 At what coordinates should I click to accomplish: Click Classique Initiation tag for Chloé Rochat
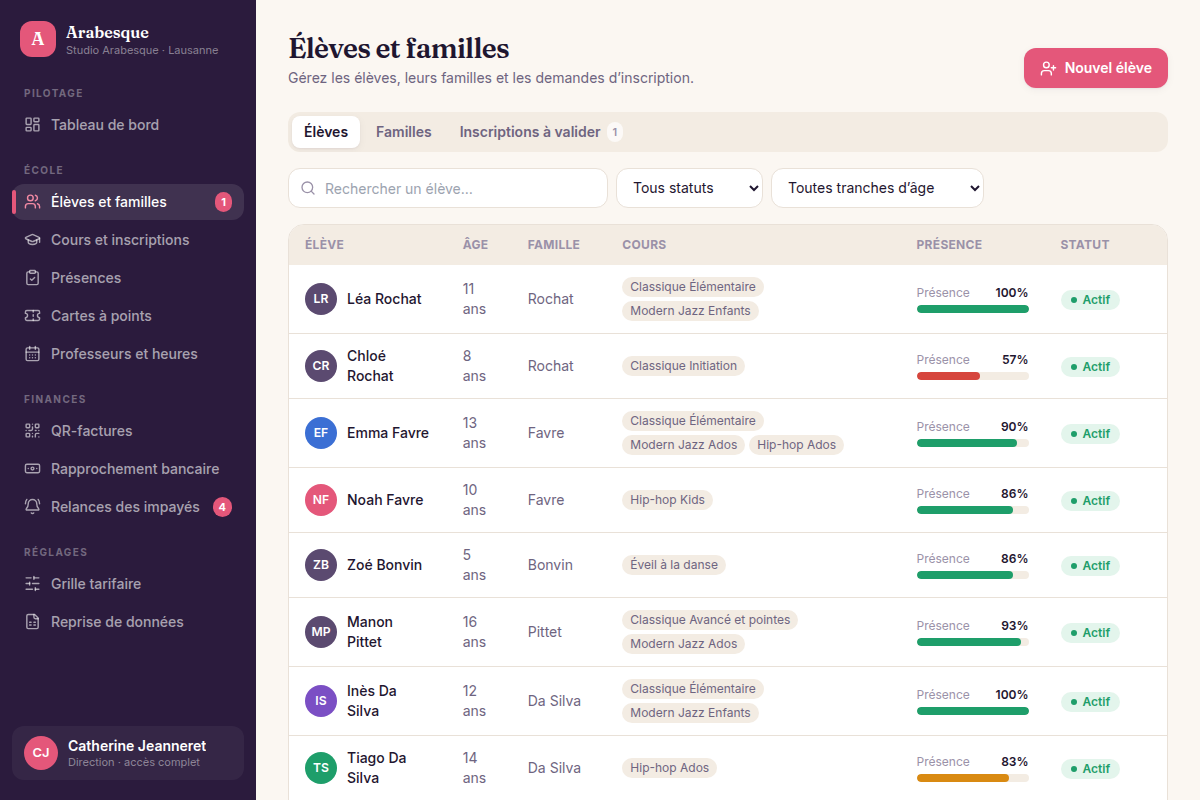pyautogui.click(x=683, y=366)
